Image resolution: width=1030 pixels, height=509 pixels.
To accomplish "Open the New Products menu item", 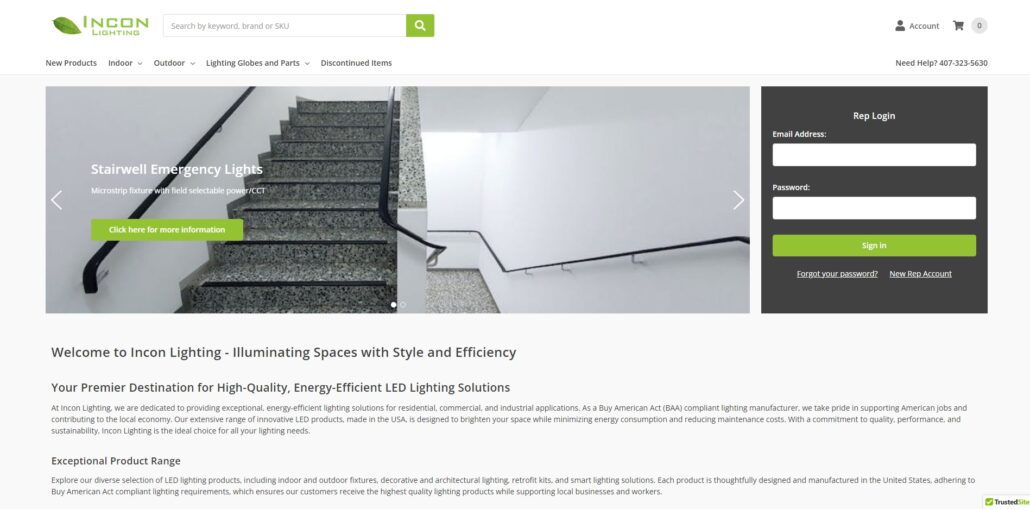I will click(x=71, y=63).
